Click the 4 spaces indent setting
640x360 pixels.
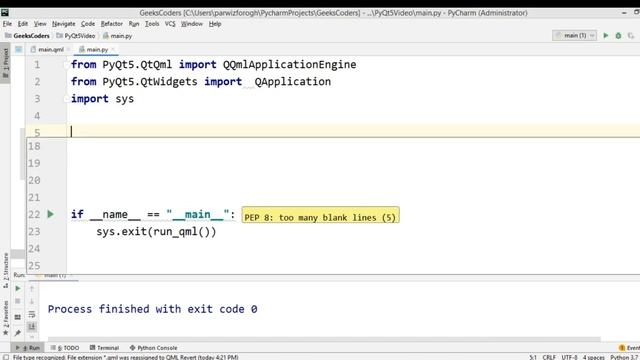click(593, 357)
